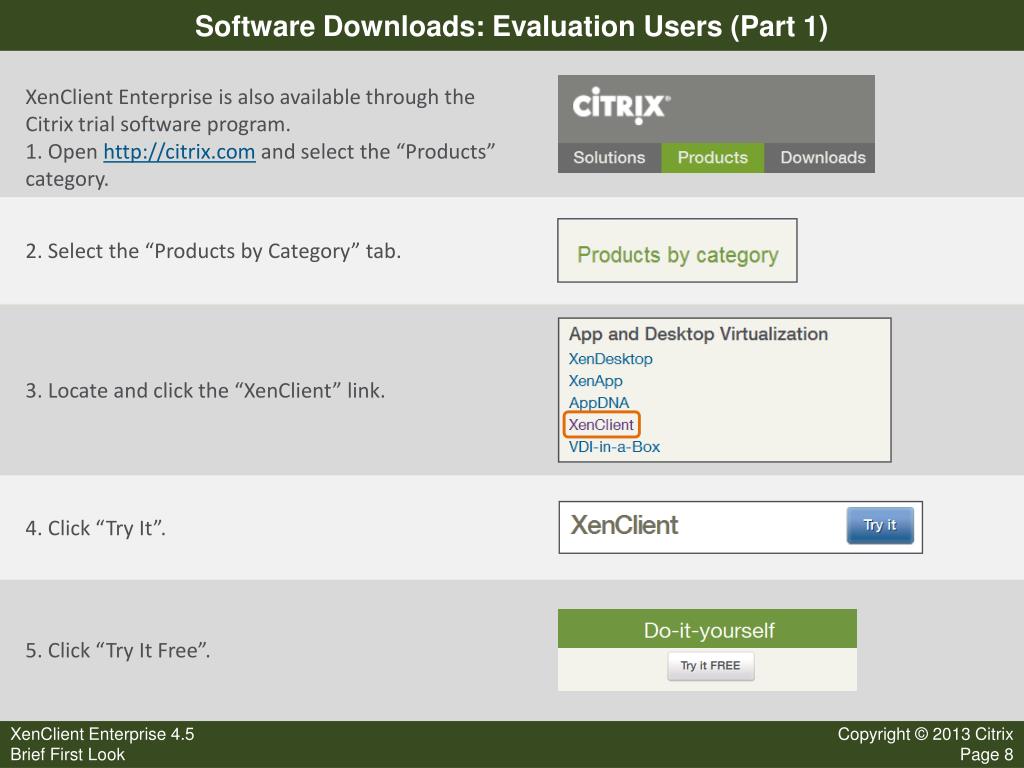The width and height of the screenshot is (1024, 768).
Task: Click footer text XenClient Enterprise 4.5
Action: point(103,734)
